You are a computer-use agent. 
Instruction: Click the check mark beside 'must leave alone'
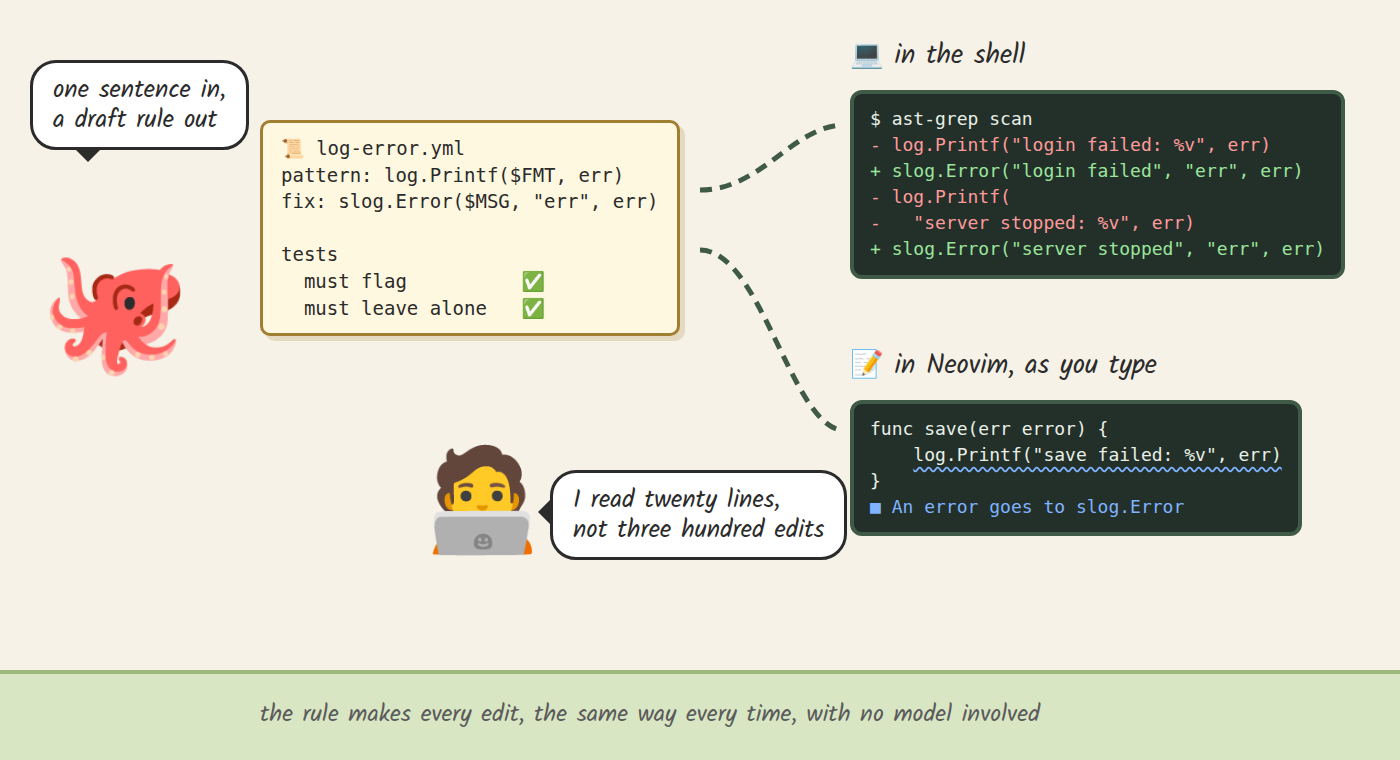click(533, 309)
